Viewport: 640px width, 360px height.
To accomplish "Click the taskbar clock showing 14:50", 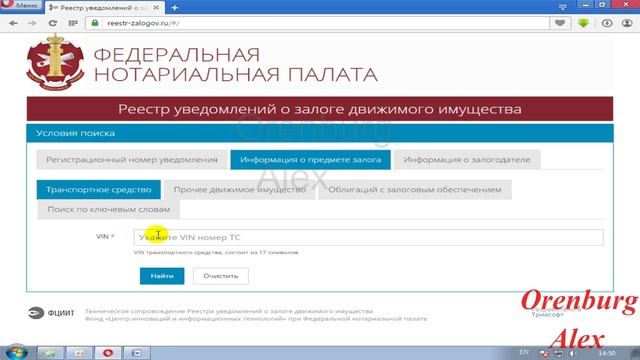I will [607, 353].
